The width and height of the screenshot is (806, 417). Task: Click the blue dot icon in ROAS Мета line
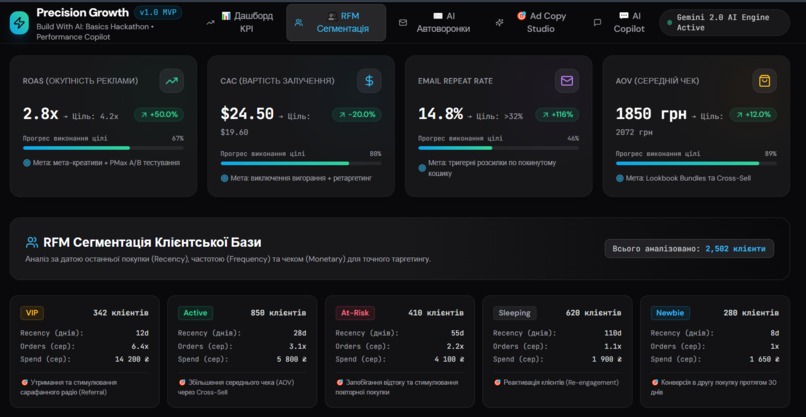click(27, 163)
